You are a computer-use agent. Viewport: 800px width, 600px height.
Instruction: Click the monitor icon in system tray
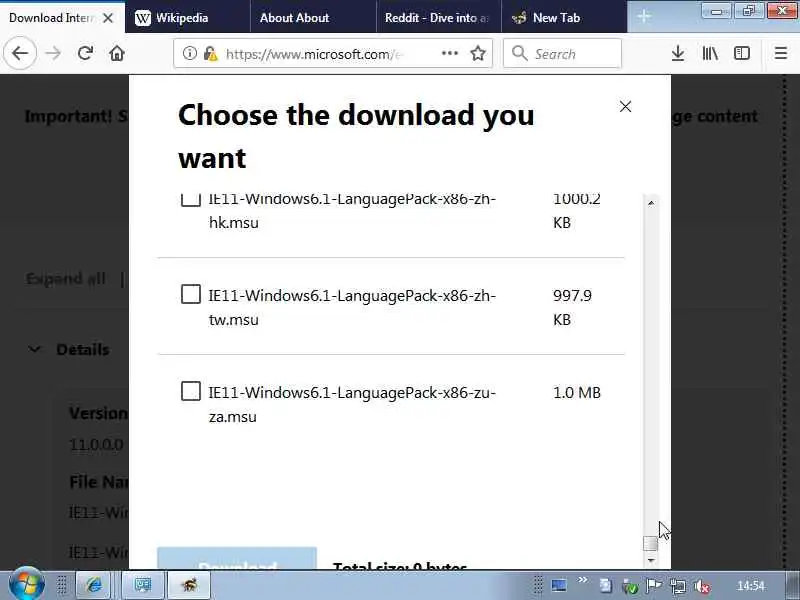559,585
